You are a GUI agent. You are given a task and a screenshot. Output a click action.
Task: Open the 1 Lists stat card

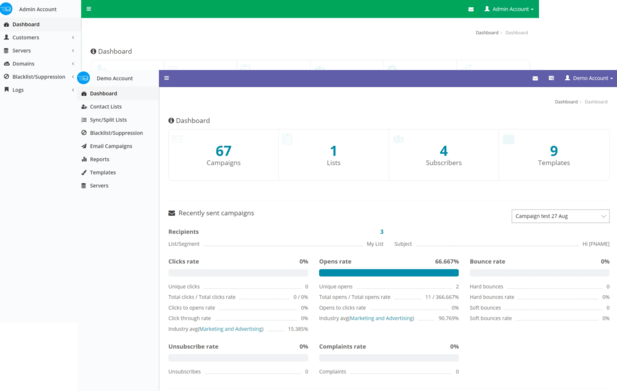click(x=333, y=155)
